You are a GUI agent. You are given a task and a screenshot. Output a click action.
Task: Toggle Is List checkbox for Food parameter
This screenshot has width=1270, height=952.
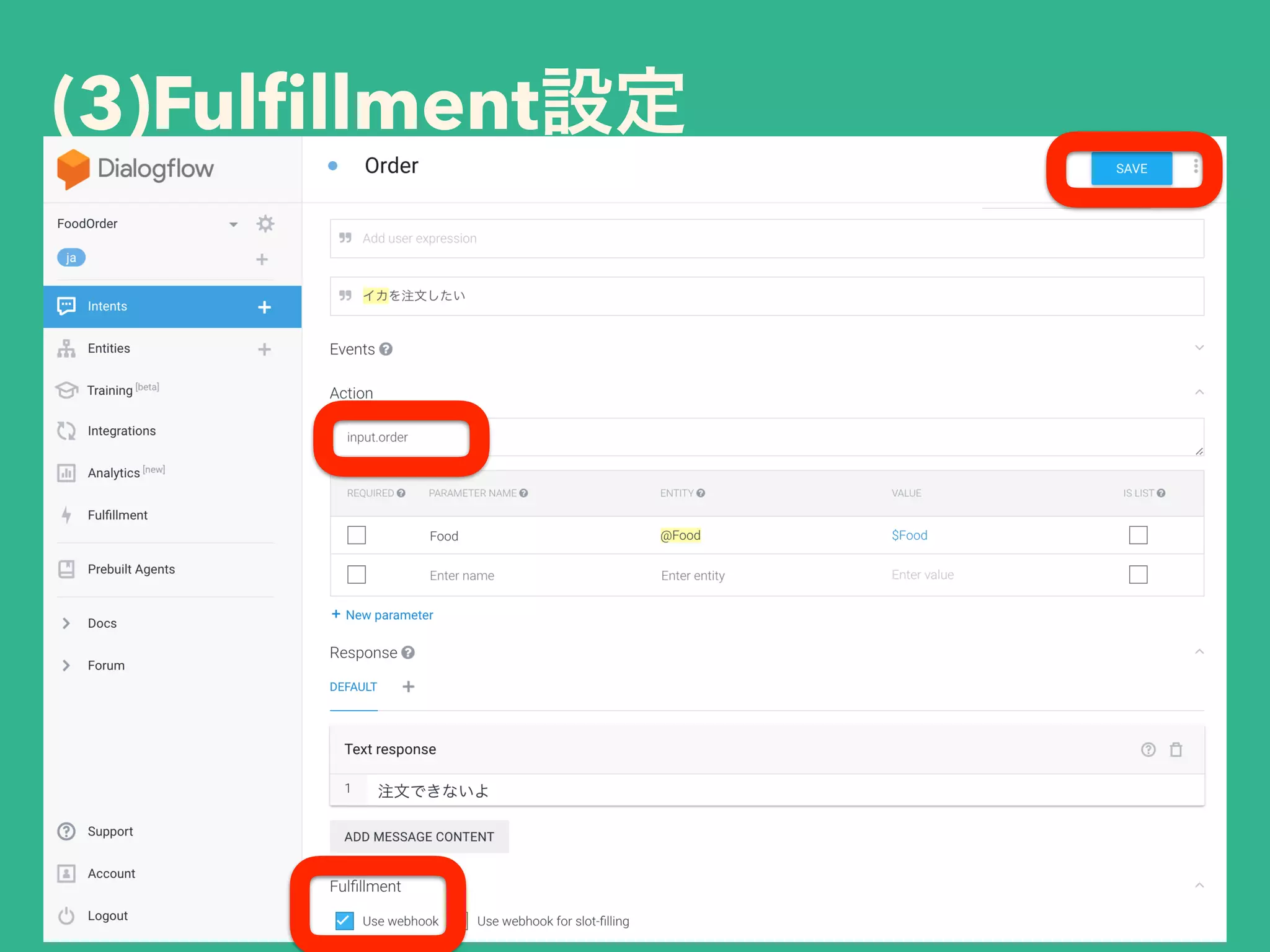tap(1139, 535)
